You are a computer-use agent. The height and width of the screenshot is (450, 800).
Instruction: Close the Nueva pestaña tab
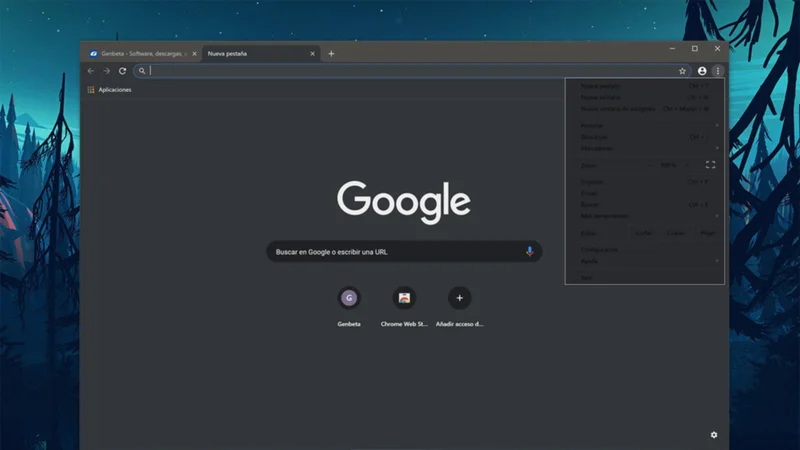click(312, 54)
